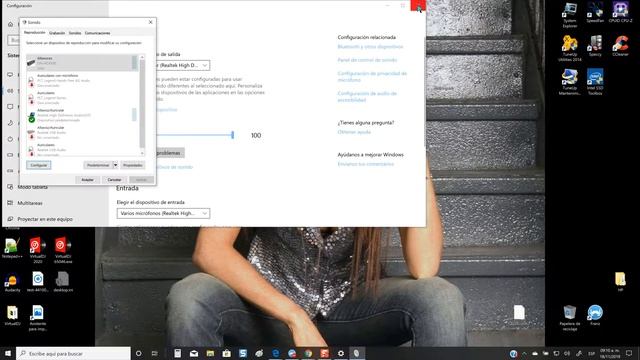Open Settings gear on taskbar
The height and width of the screenshot is (360, 640).
click(x=341, y=353)
